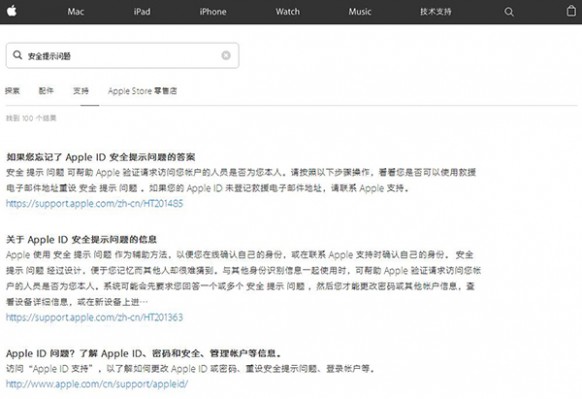Open the Mac menu item

point(75,12)
